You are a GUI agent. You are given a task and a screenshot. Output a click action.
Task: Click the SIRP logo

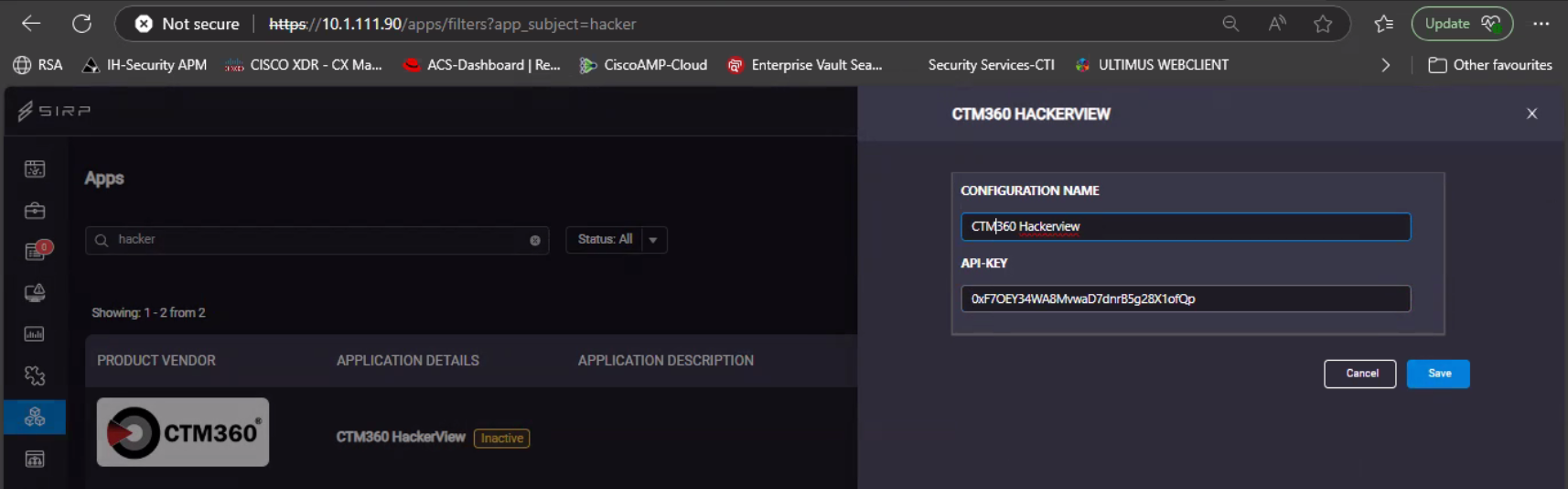[55, 111]
